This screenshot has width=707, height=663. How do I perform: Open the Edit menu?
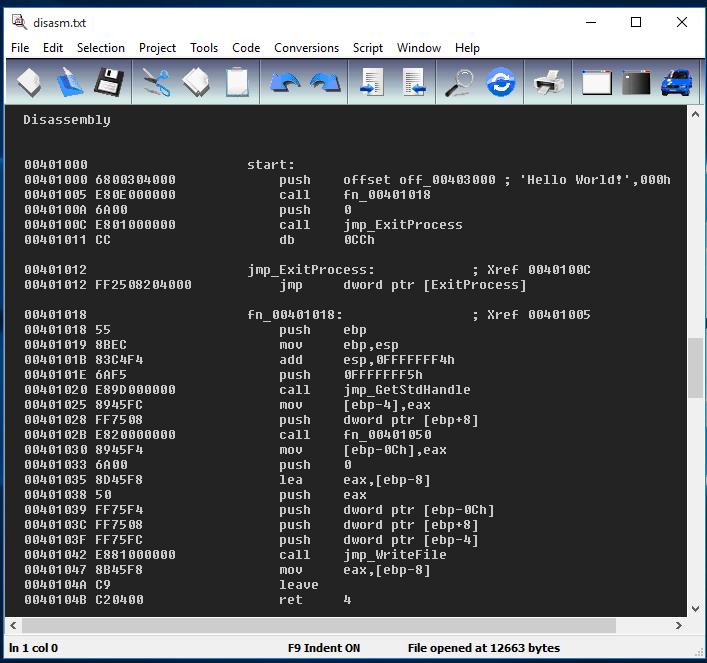pyautogui.click(x=53, y=48)
